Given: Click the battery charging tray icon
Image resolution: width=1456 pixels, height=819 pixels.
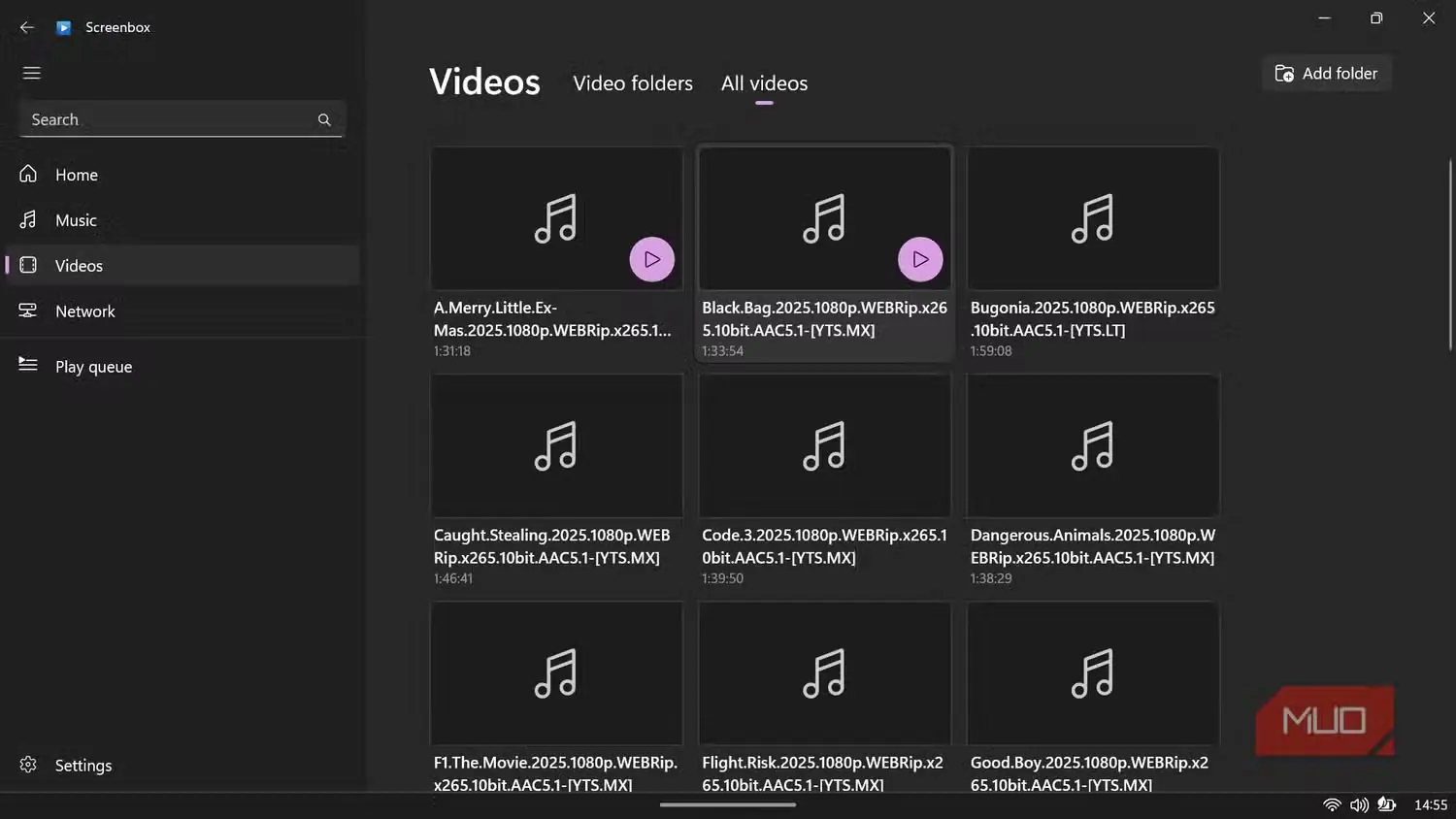Looking at the screenshot, I should pos(1387,804).
